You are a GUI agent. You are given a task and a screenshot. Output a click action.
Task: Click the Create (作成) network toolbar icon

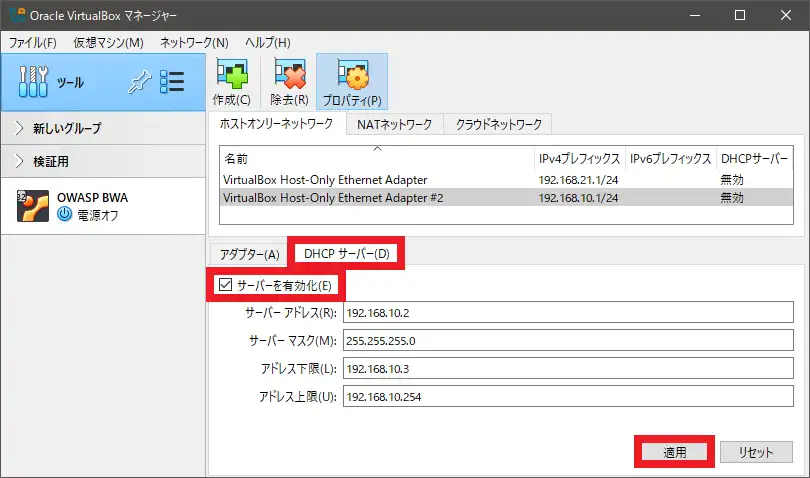point(231,75)
